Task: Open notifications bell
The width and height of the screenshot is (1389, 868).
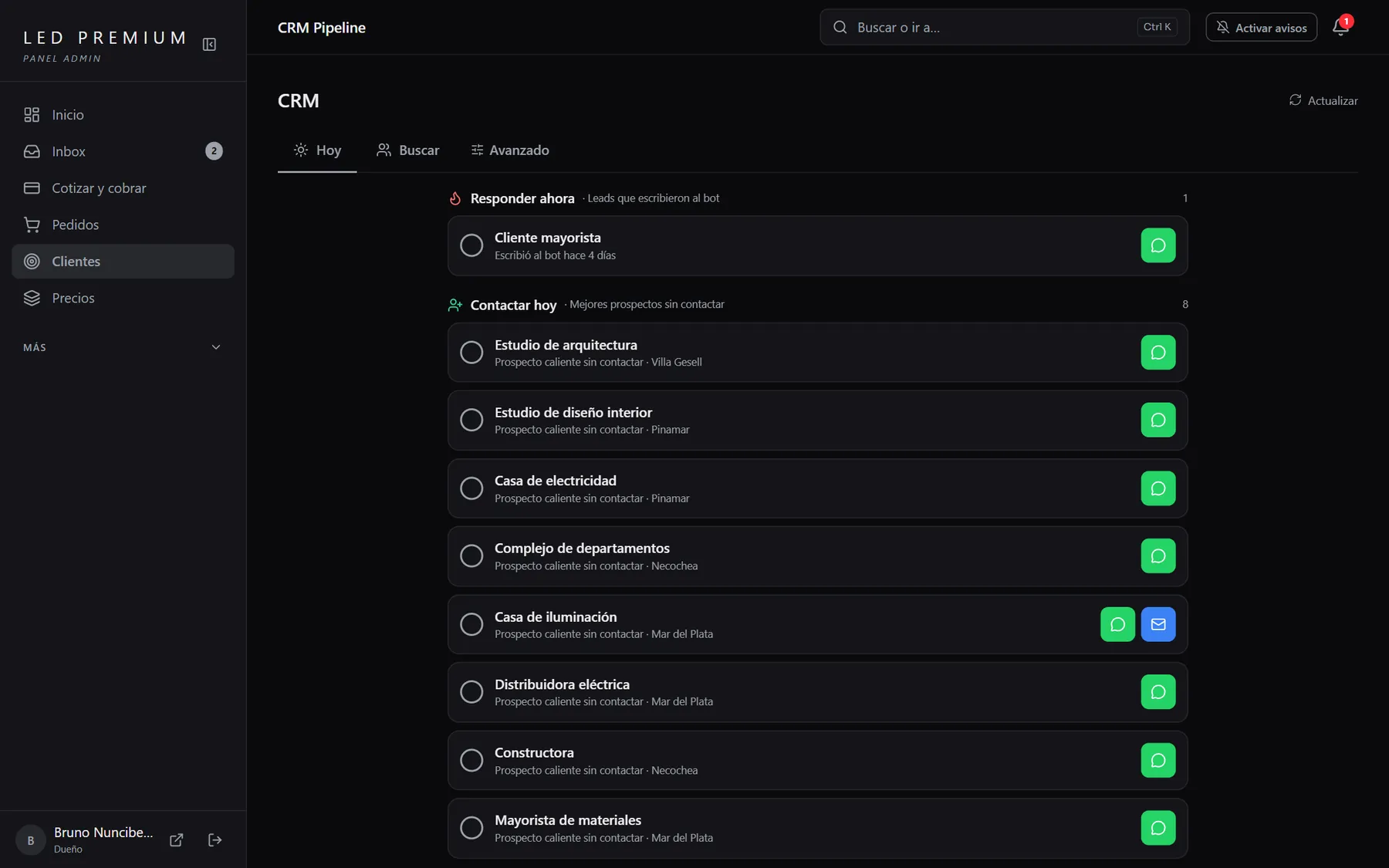Action: [1340, 27]
